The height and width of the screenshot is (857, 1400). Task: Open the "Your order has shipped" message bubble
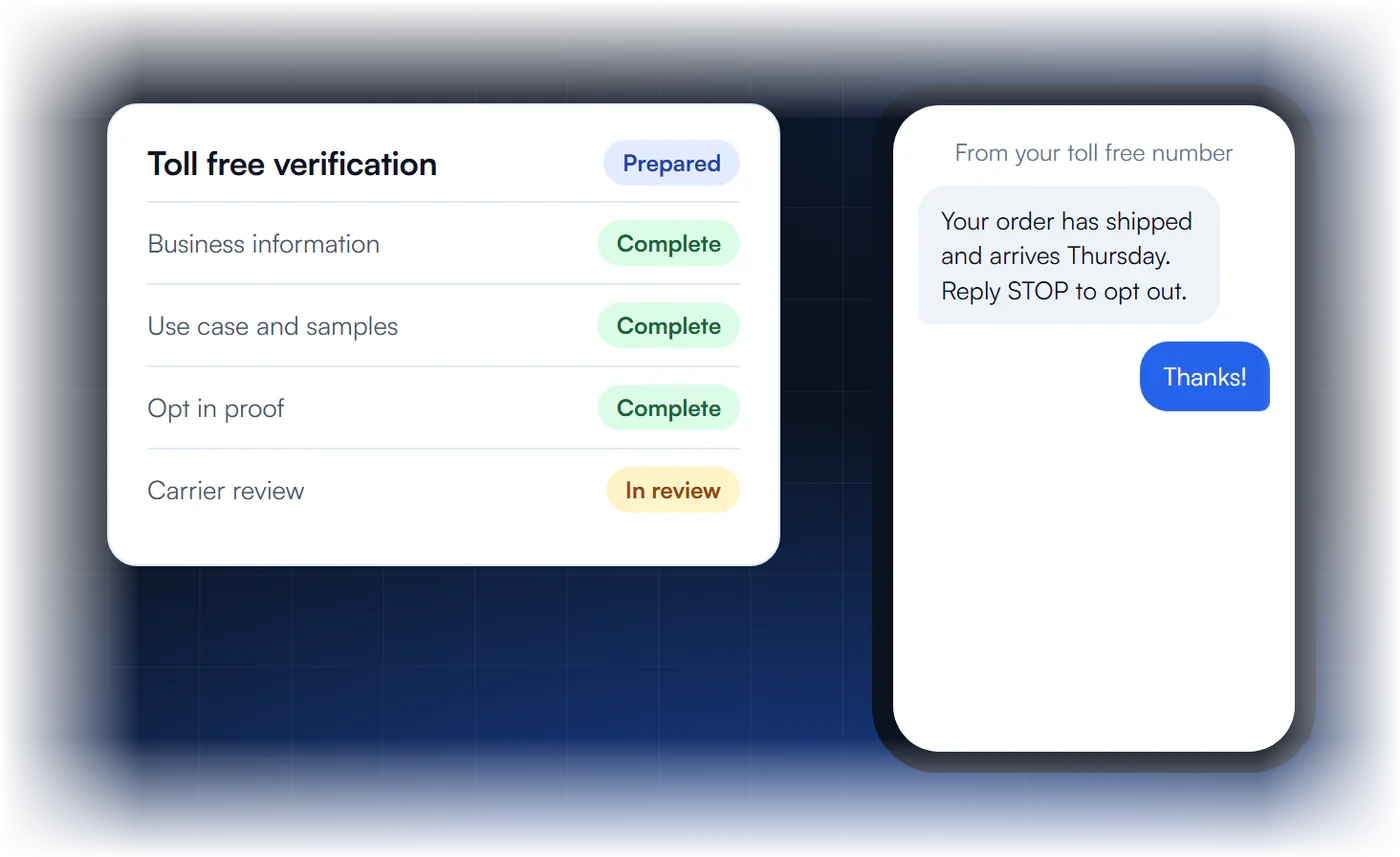click(x=1069, y=255)
